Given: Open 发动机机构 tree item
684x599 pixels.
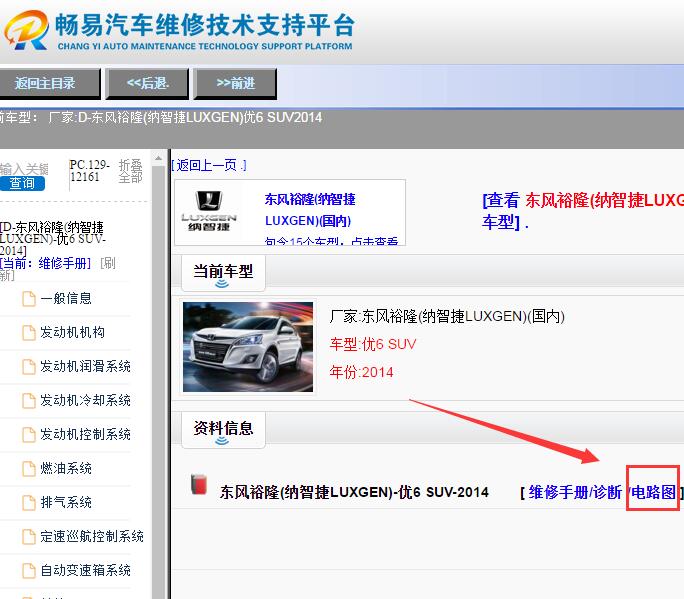Looking at the screenshot, I should click(72, 332).
